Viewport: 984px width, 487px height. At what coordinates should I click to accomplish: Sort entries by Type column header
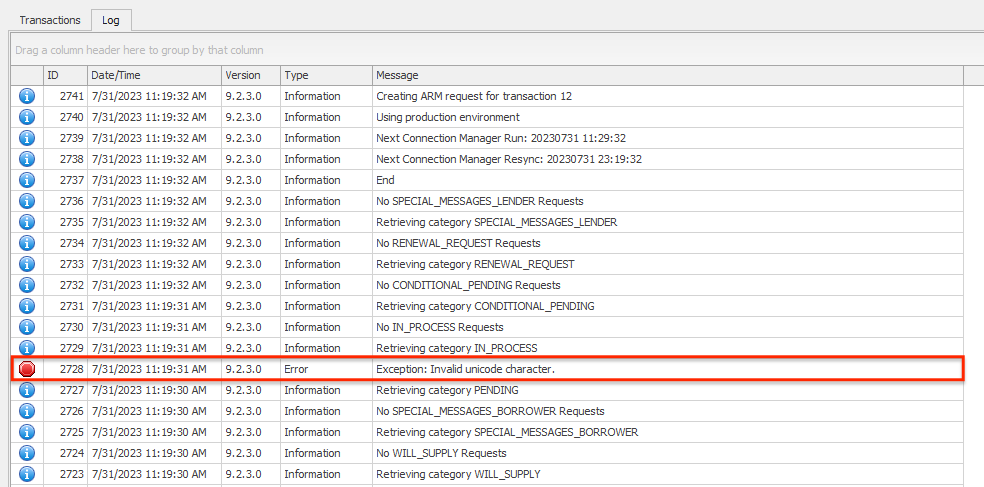tap(325, 75)
